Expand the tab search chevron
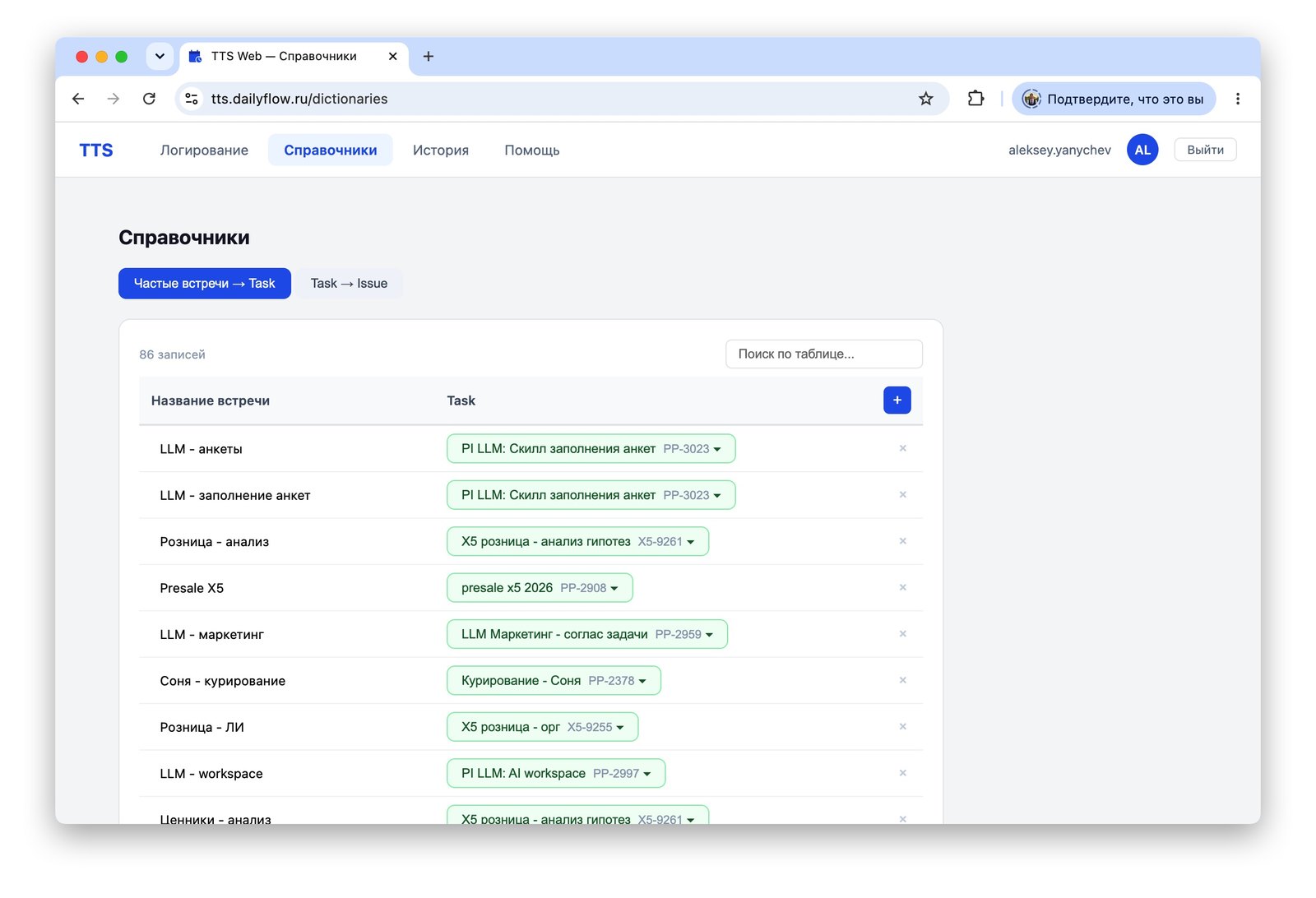Screen dimensions: 1316x898 [x=160, y=56]
